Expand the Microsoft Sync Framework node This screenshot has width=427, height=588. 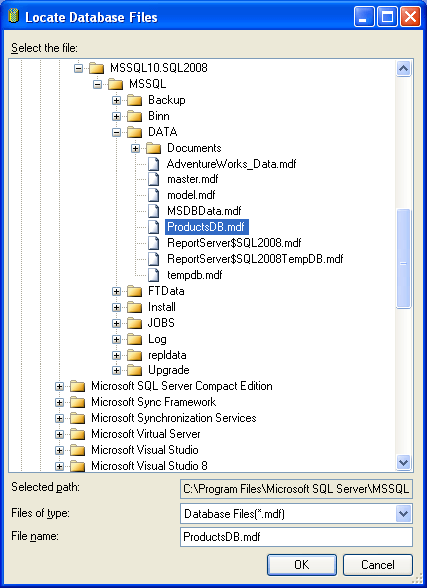[x=59, y=402]
